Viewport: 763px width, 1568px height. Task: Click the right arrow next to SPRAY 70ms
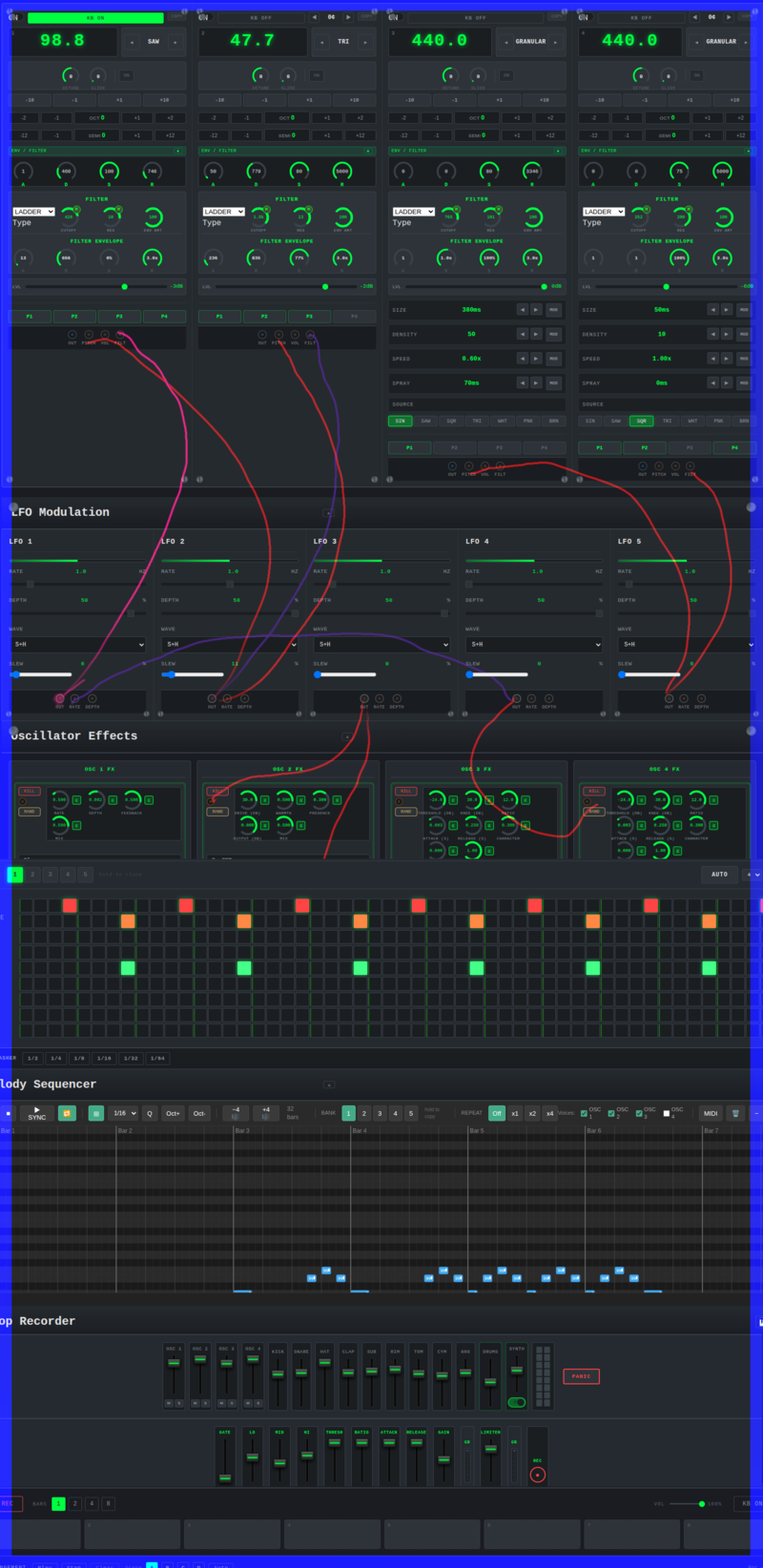(536, 382)
